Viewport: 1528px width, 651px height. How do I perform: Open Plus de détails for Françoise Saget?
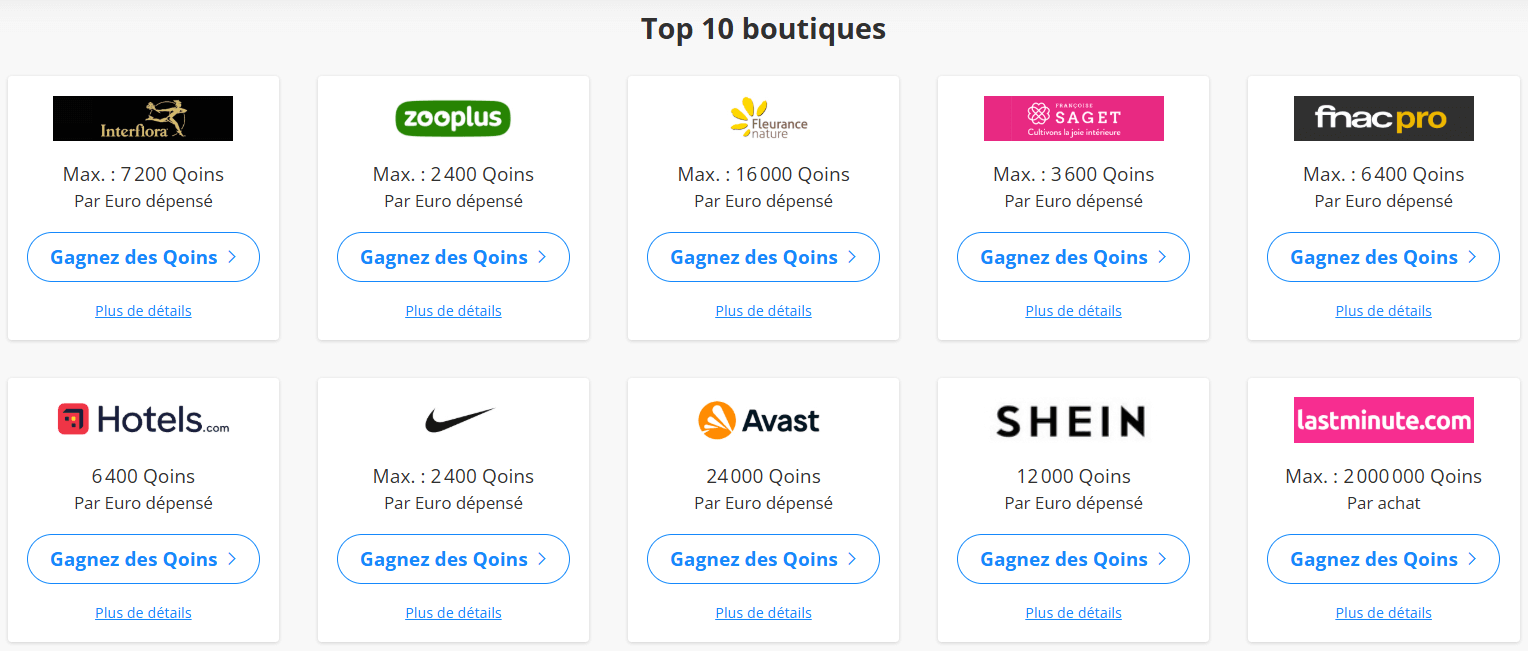coord(1073,310)
